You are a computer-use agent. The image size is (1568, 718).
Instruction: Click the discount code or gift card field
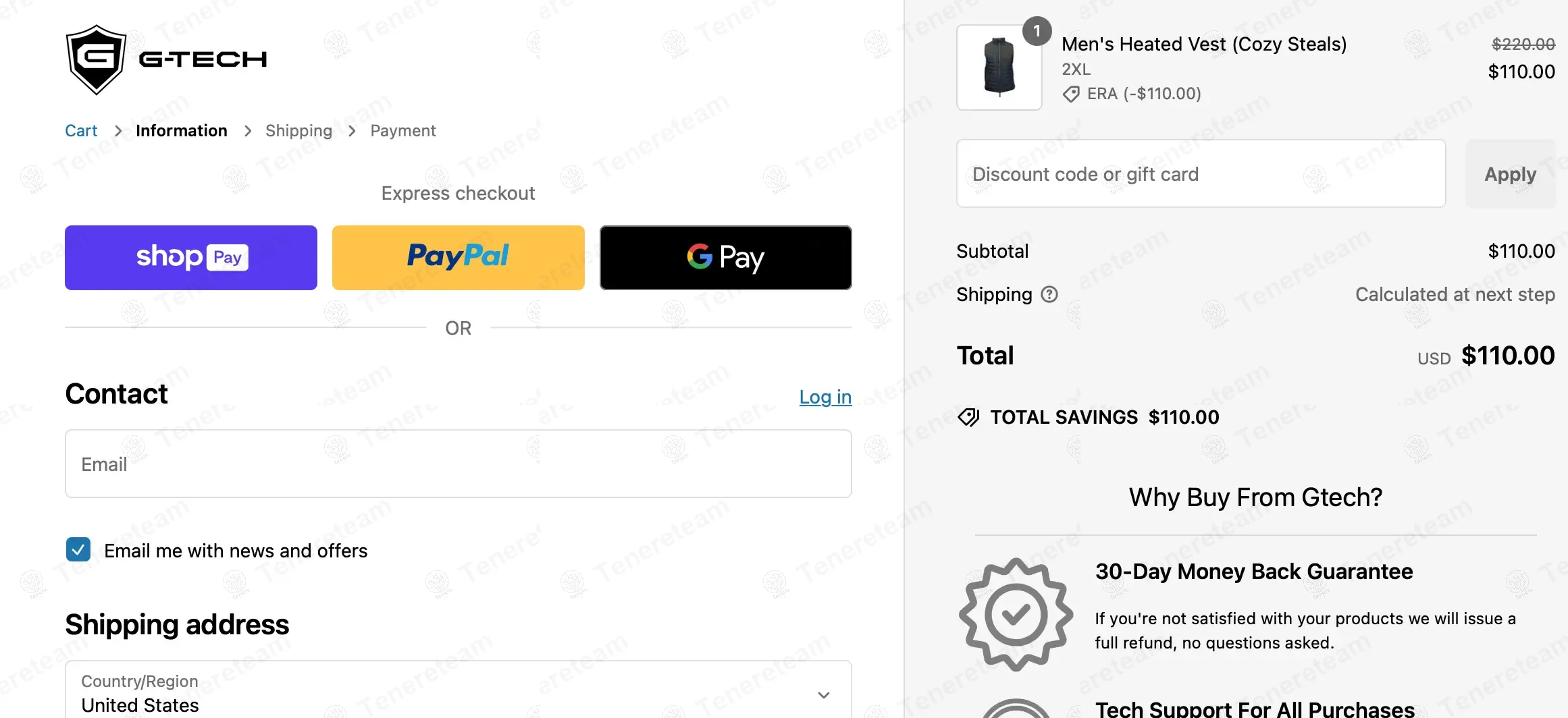tap(1201, 174)
